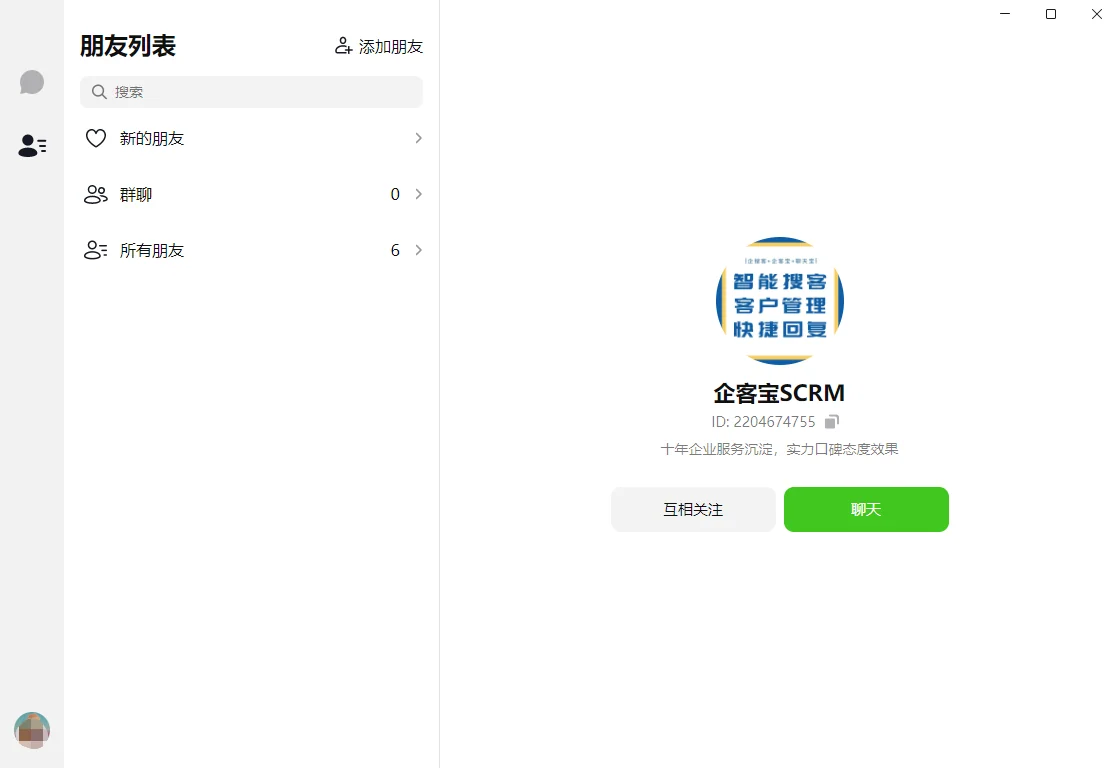The image size is (1120, 768).
Task: Click the 添加朋友 label
Action: [x=391, y=46]
